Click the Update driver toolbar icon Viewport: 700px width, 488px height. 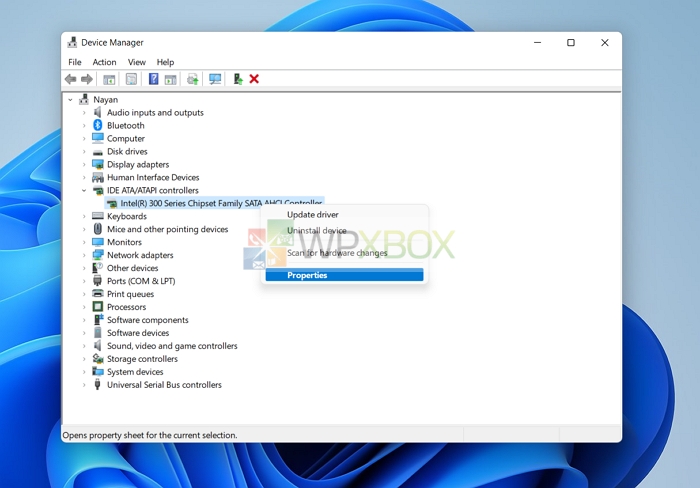pyautogui.click(x=192, y=79)
